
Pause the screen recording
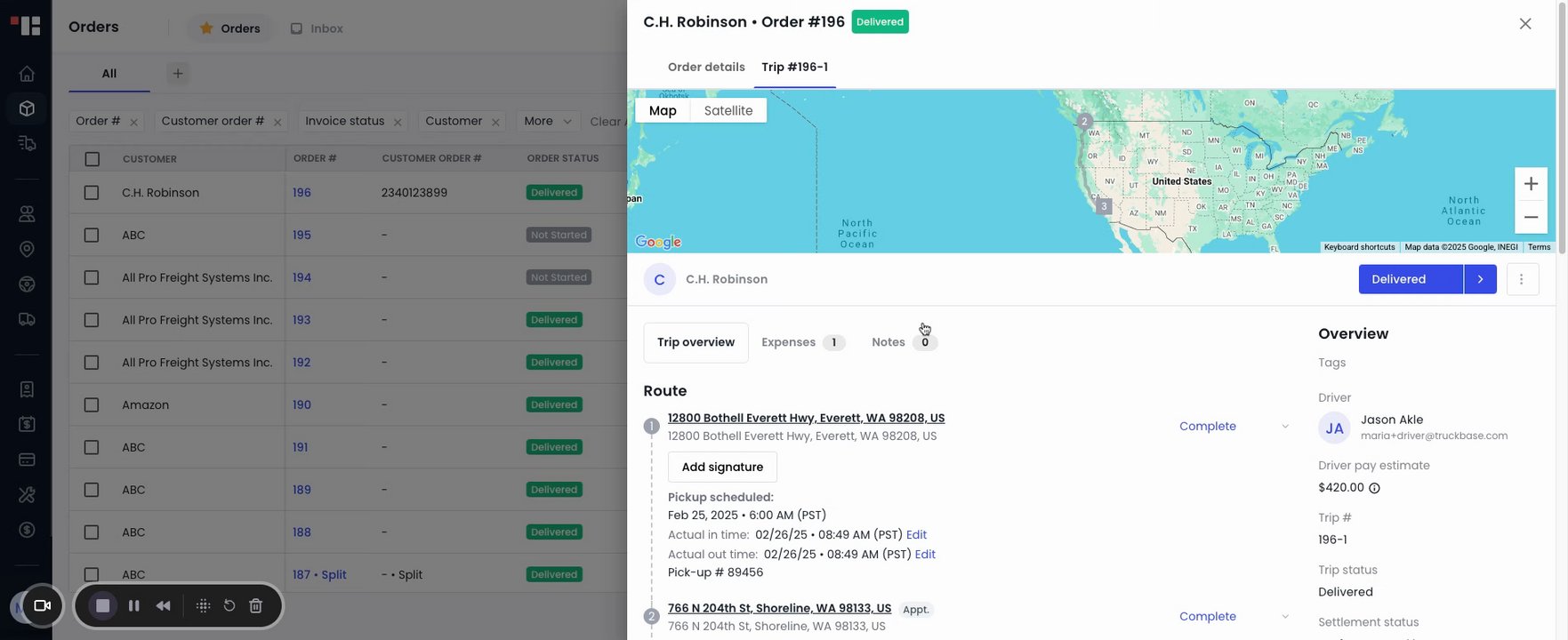[x=133, y=605]
